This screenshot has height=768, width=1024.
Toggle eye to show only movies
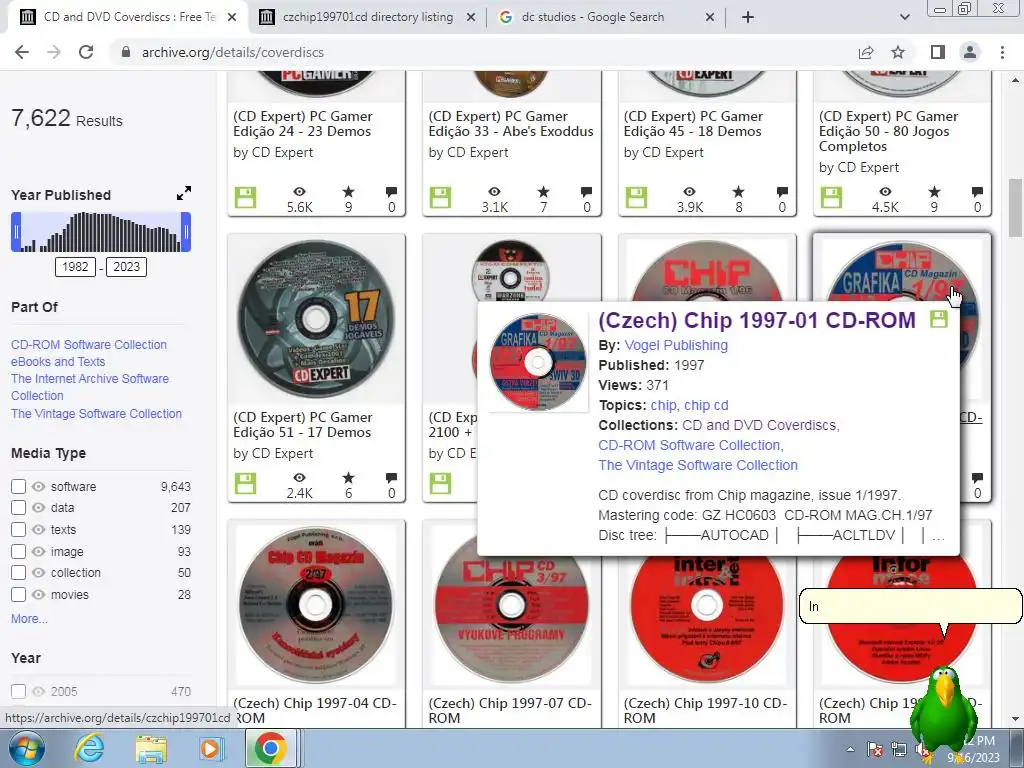coord(39,595)
